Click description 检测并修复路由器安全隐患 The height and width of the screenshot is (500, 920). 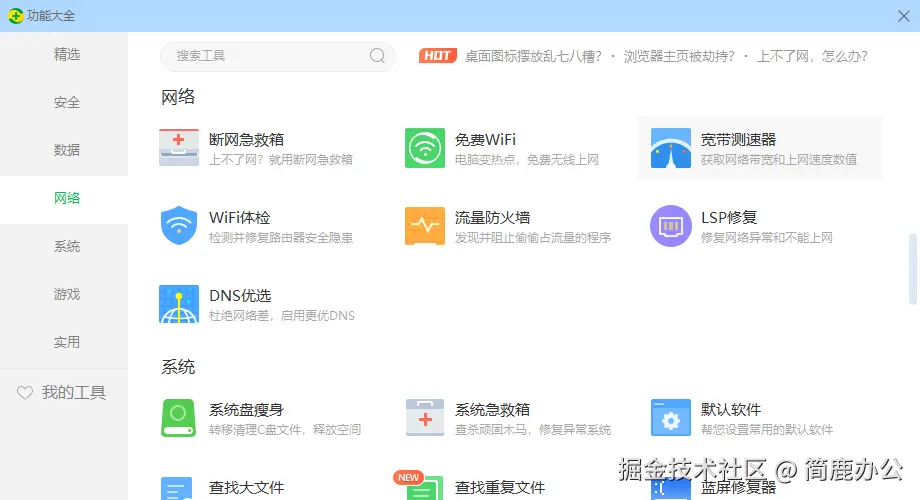(x=281, y=238)
